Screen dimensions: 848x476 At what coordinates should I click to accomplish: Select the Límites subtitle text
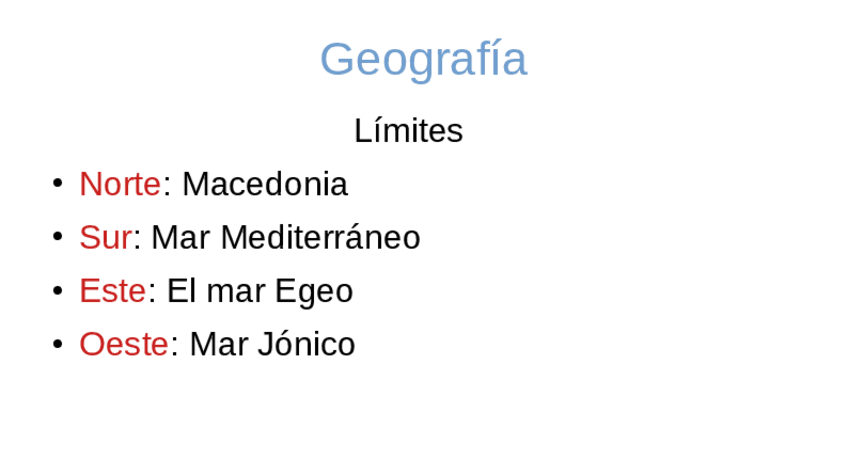pos(408,131)
